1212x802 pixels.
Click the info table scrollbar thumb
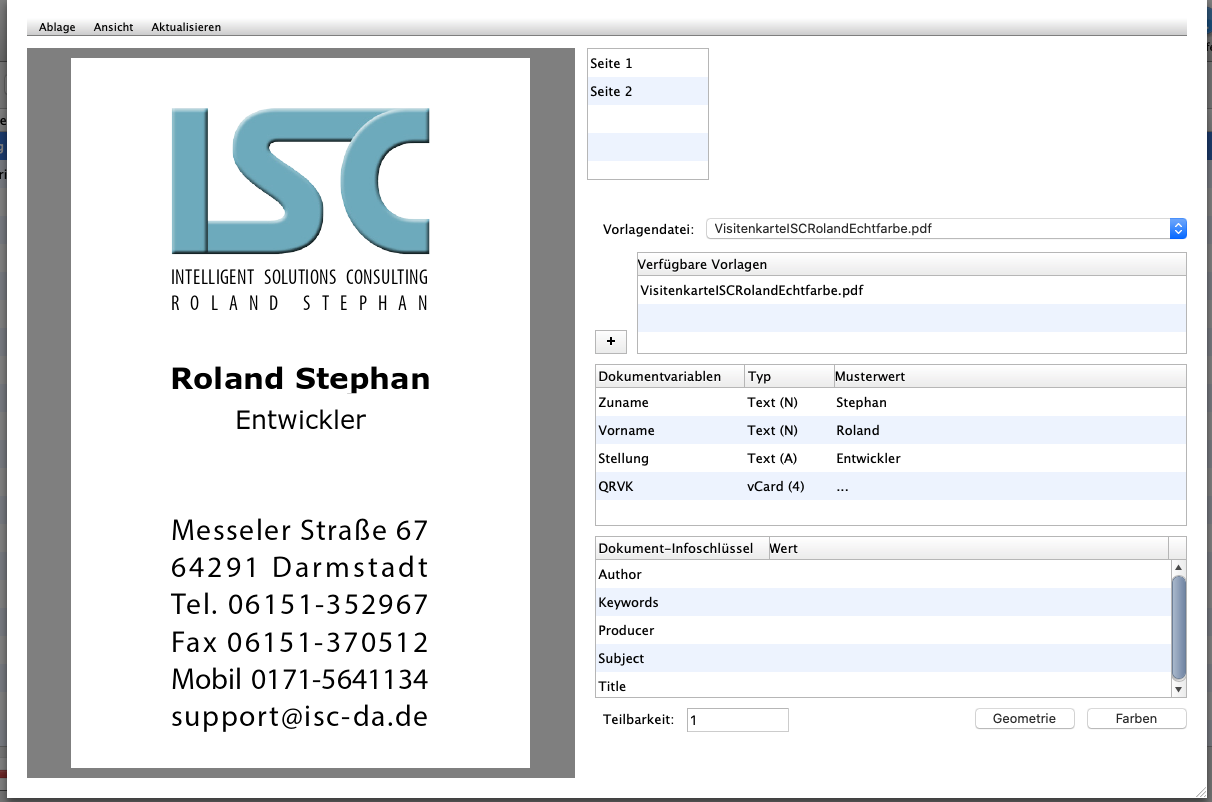pyautogui.click(x=1178, y=627)
